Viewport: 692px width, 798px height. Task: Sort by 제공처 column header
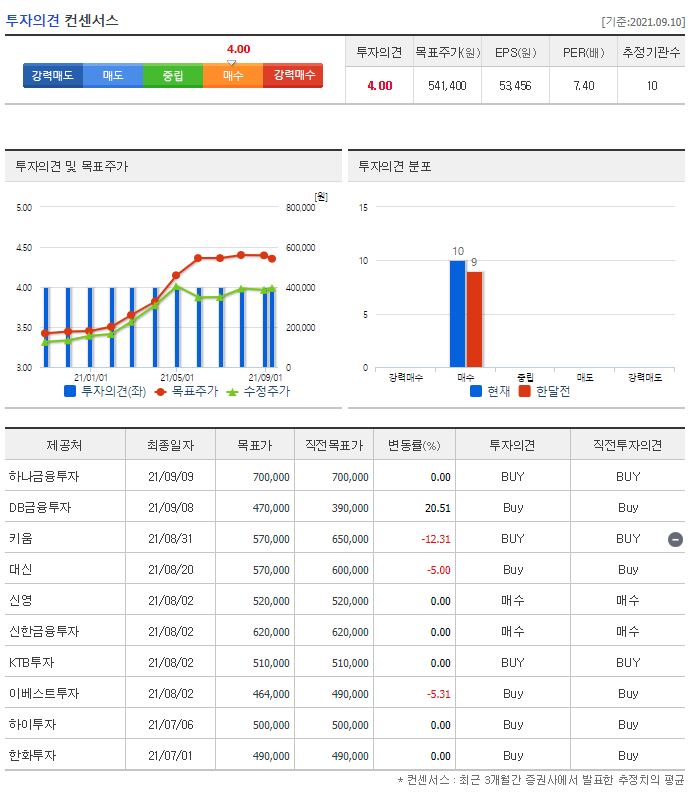click(x=65, y=445)
